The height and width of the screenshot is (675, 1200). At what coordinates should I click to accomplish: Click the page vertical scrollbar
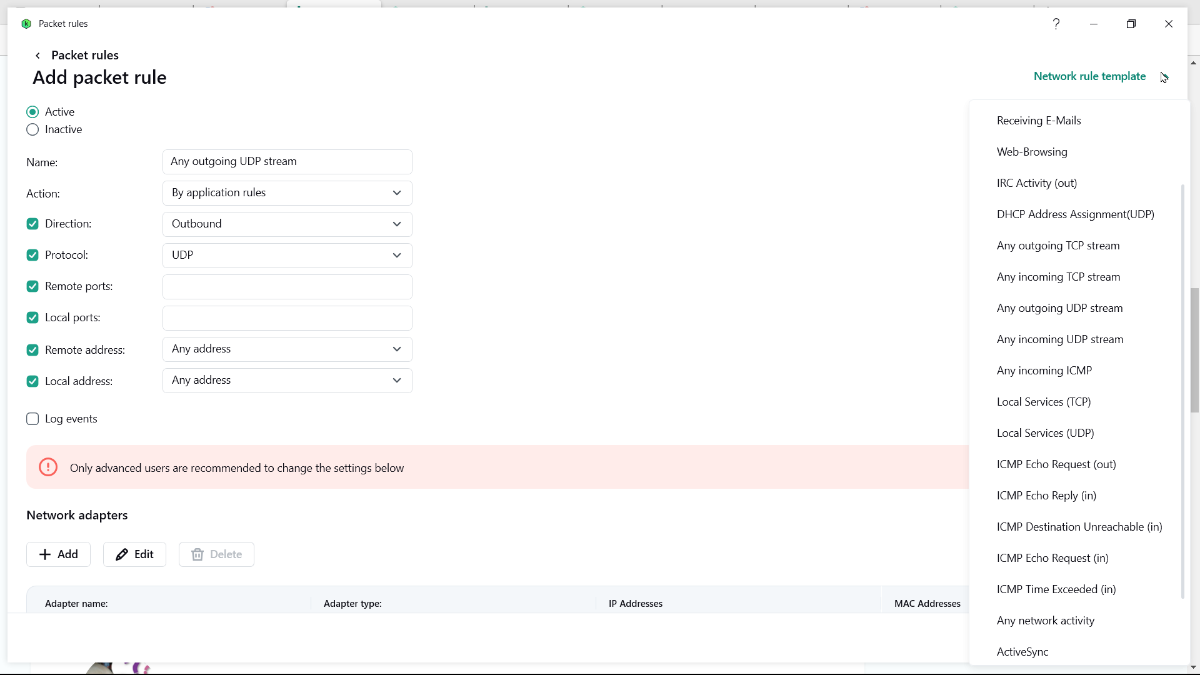(x=1194, y=350)
